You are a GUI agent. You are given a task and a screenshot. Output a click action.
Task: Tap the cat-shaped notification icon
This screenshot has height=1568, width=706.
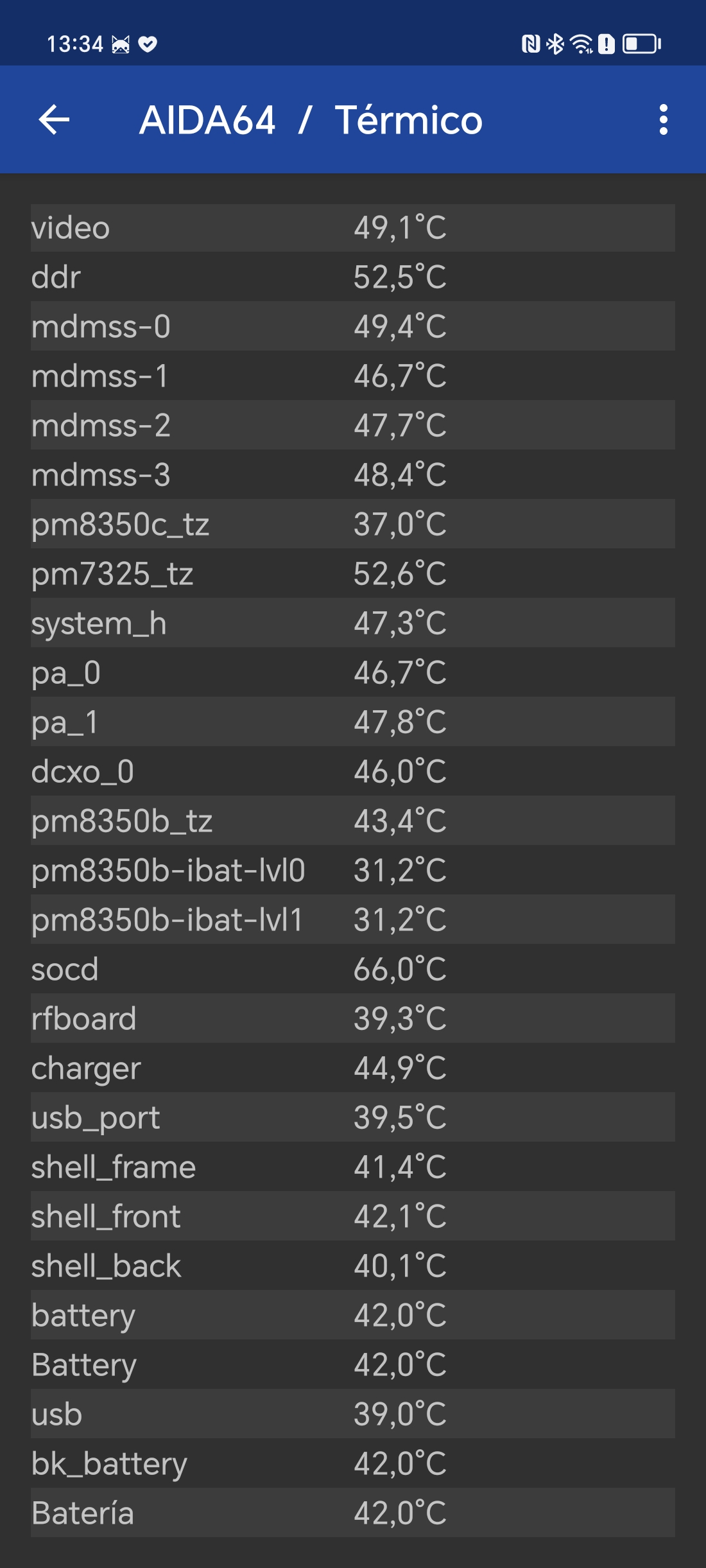121,44
